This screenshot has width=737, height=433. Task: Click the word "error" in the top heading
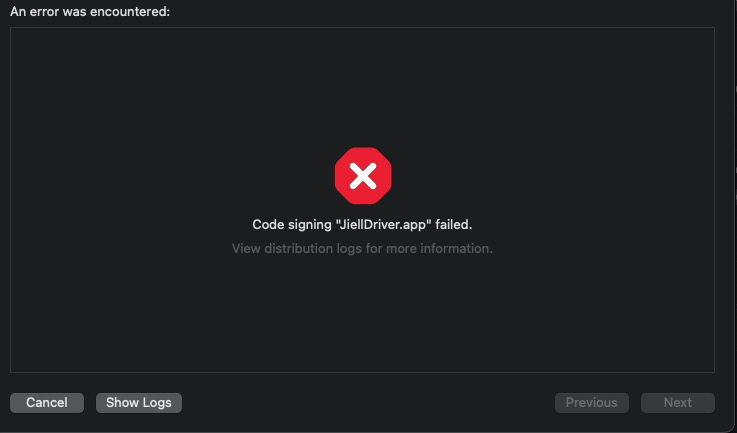pos(44,11)
